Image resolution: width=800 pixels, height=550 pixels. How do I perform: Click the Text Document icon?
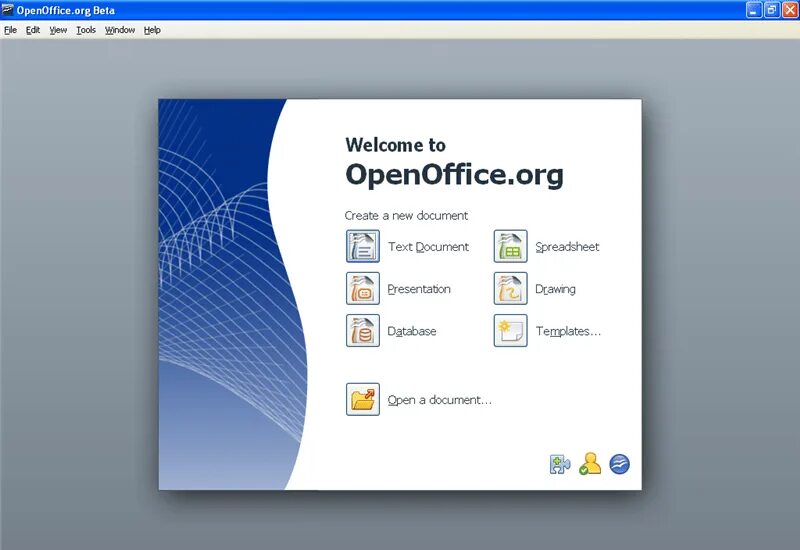coord(363,246)
